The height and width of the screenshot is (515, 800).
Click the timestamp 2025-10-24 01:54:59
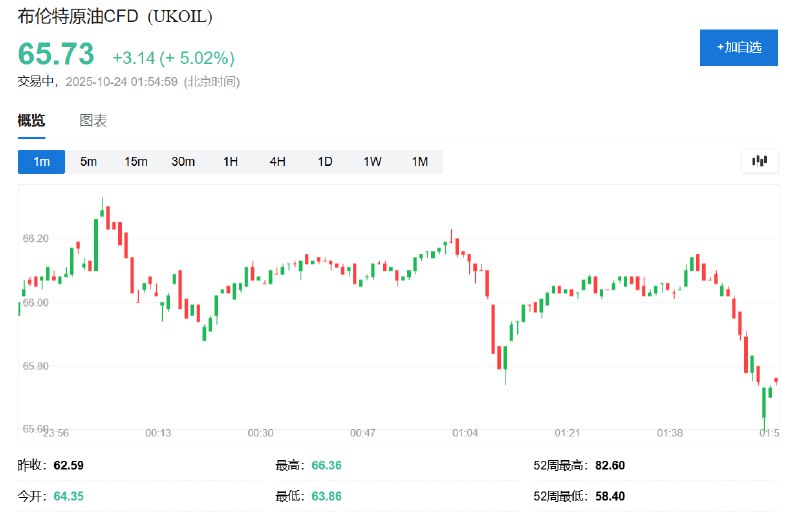coord(121,82)
